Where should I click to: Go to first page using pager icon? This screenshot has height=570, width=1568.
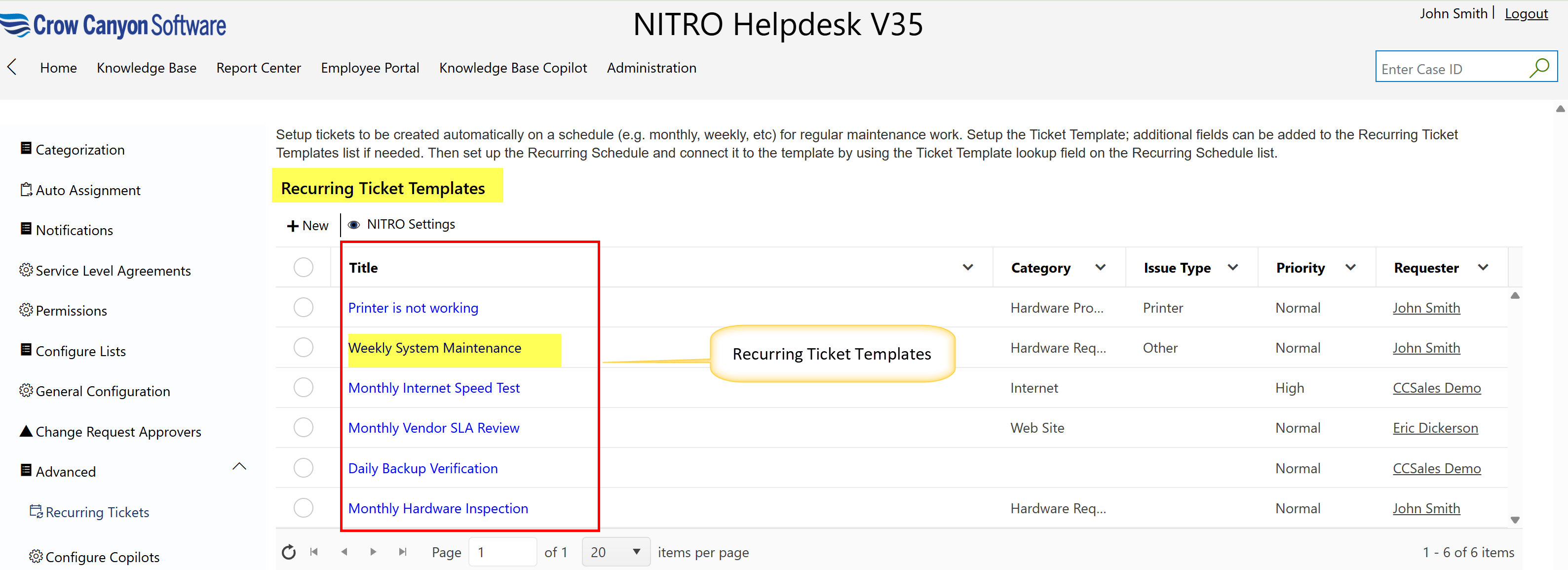pyautogui.click(x=314, y=552)
